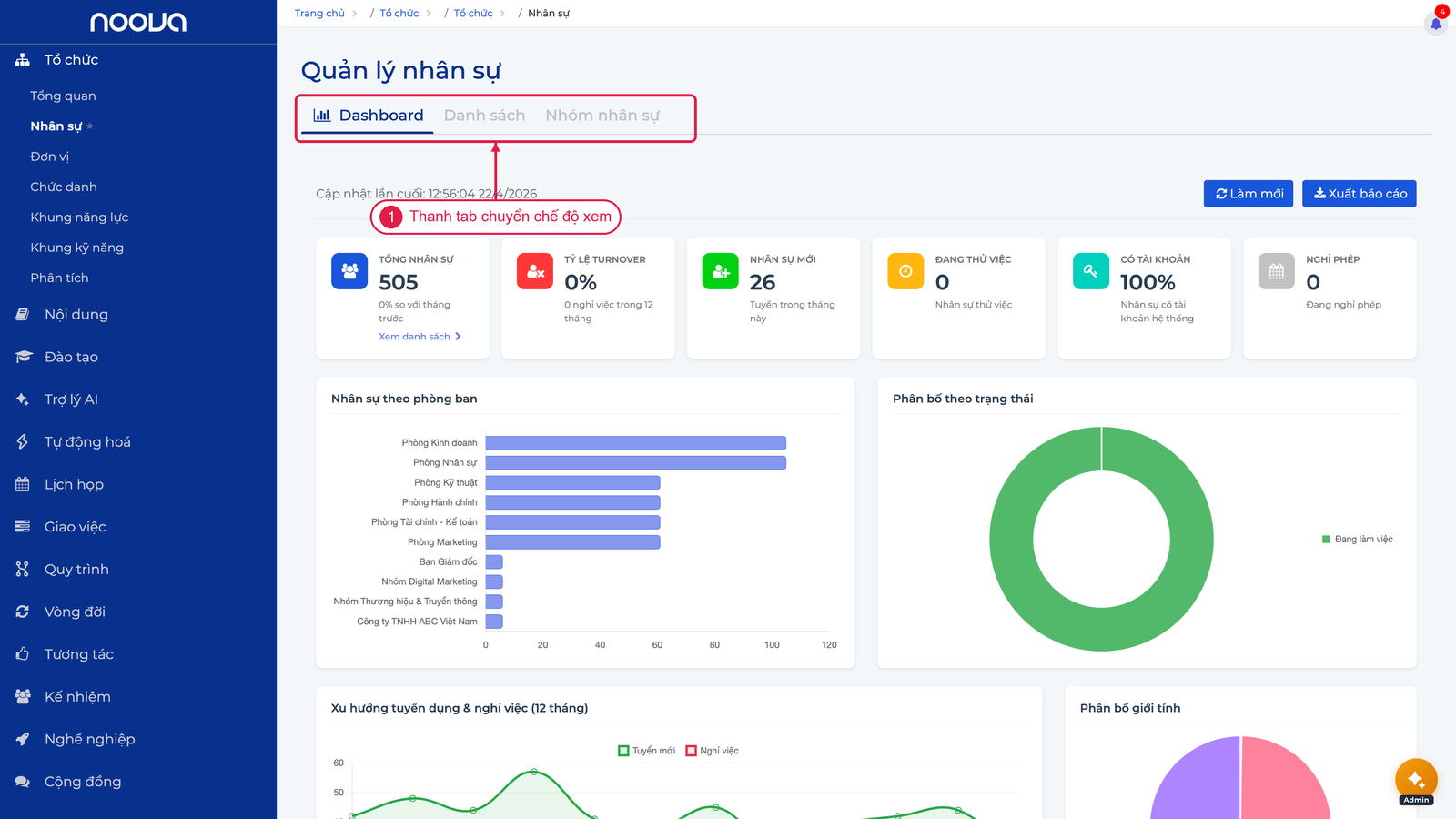The image size is (1456, 819).
Task: Switch to the Danh sách tab
Action: (x=484, y=116)
